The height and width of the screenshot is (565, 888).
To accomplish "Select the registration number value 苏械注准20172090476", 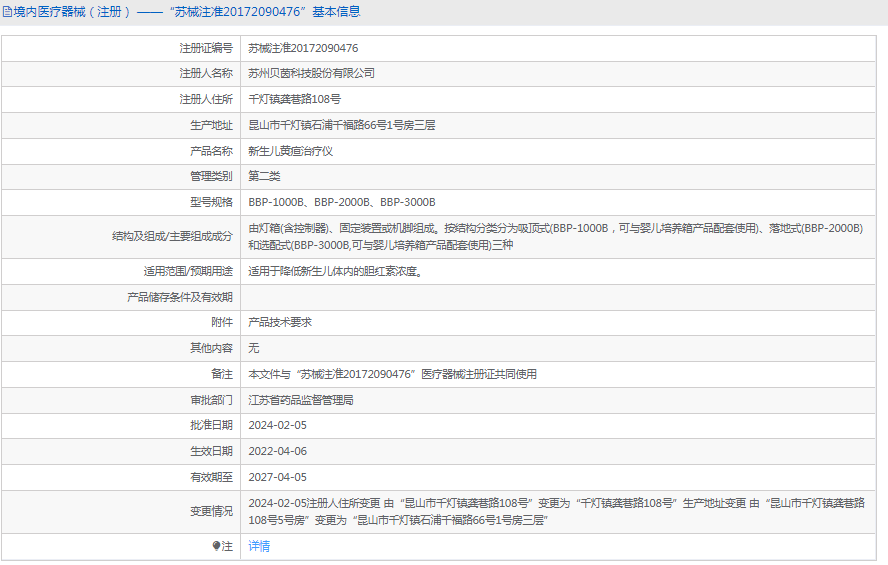I will point(303,49).
